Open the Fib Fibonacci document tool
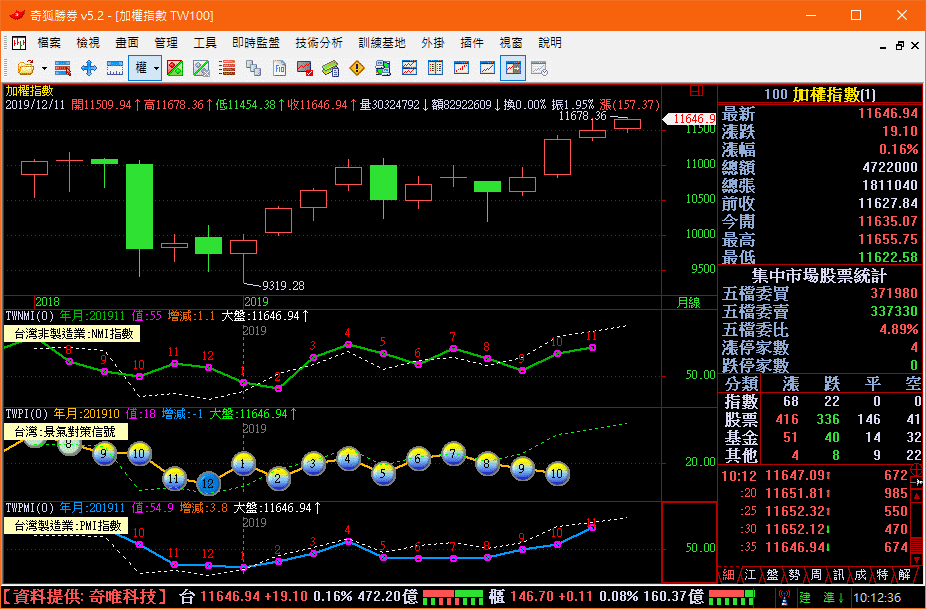926x609 pixels. coord(279,69)
